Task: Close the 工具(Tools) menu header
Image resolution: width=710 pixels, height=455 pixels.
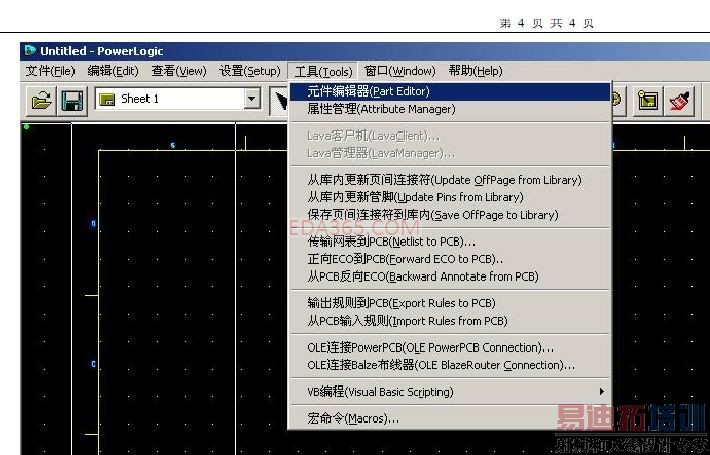Action: point(323,72)
